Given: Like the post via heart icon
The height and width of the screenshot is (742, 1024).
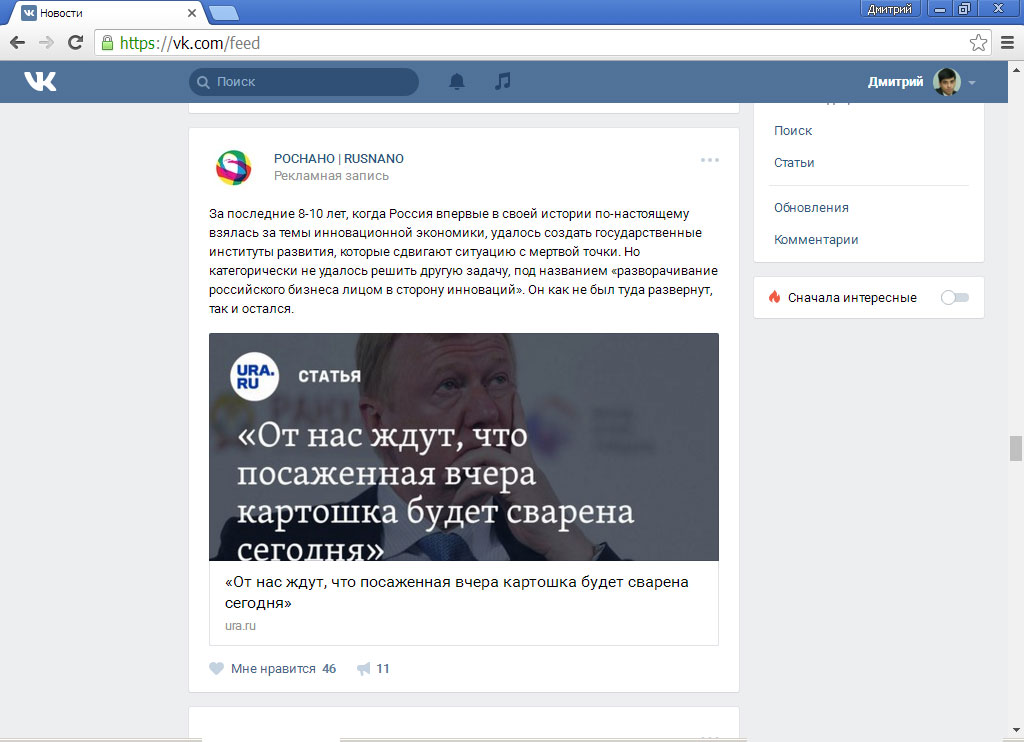Looking at the screenshot, I should click(x=216, y=668).
